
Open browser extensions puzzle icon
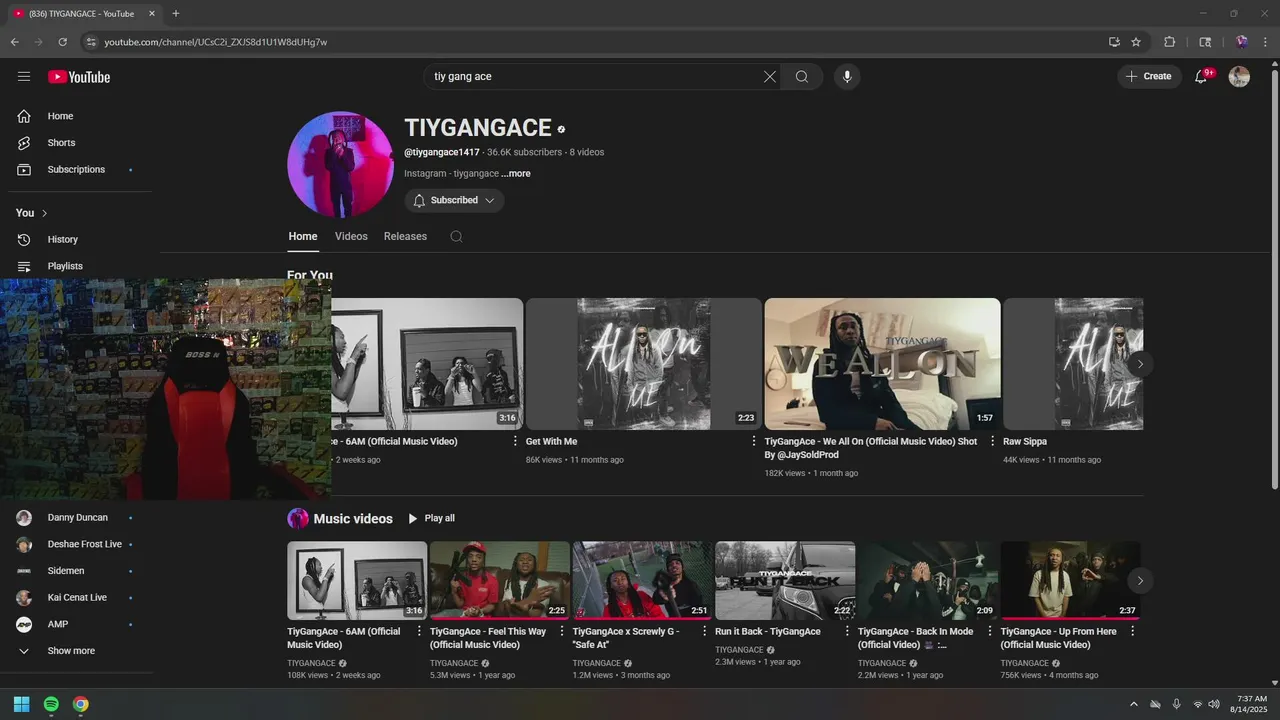pyautogui.click(x=1169, y=42)
